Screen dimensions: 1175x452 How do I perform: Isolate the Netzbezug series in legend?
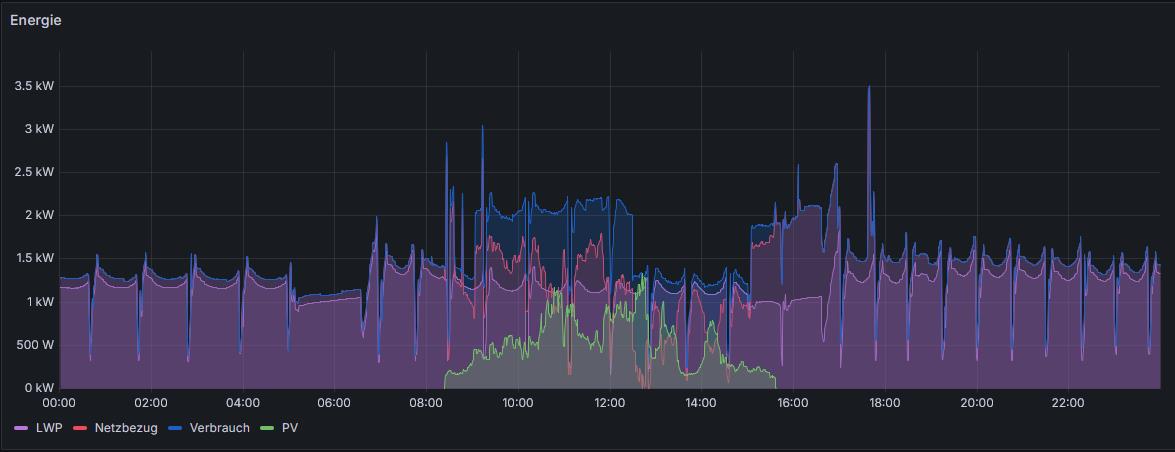coord(125,428)
